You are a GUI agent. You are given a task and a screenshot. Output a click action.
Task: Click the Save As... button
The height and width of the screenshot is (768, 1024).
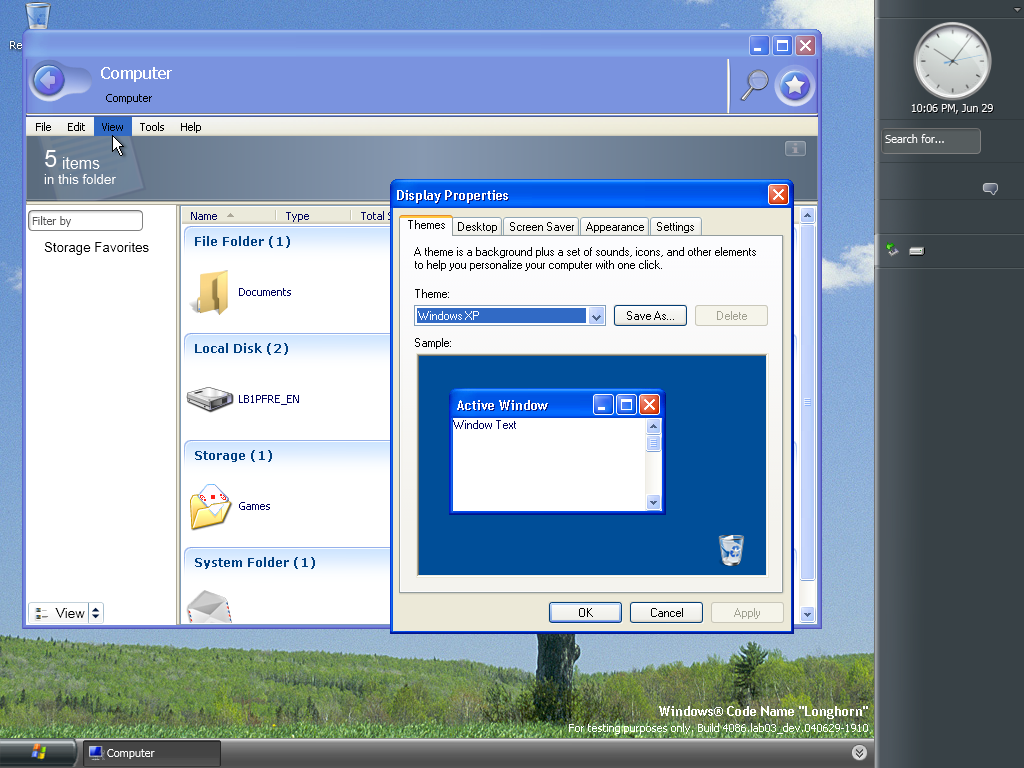pyautogui.click(x=650, y=316)
